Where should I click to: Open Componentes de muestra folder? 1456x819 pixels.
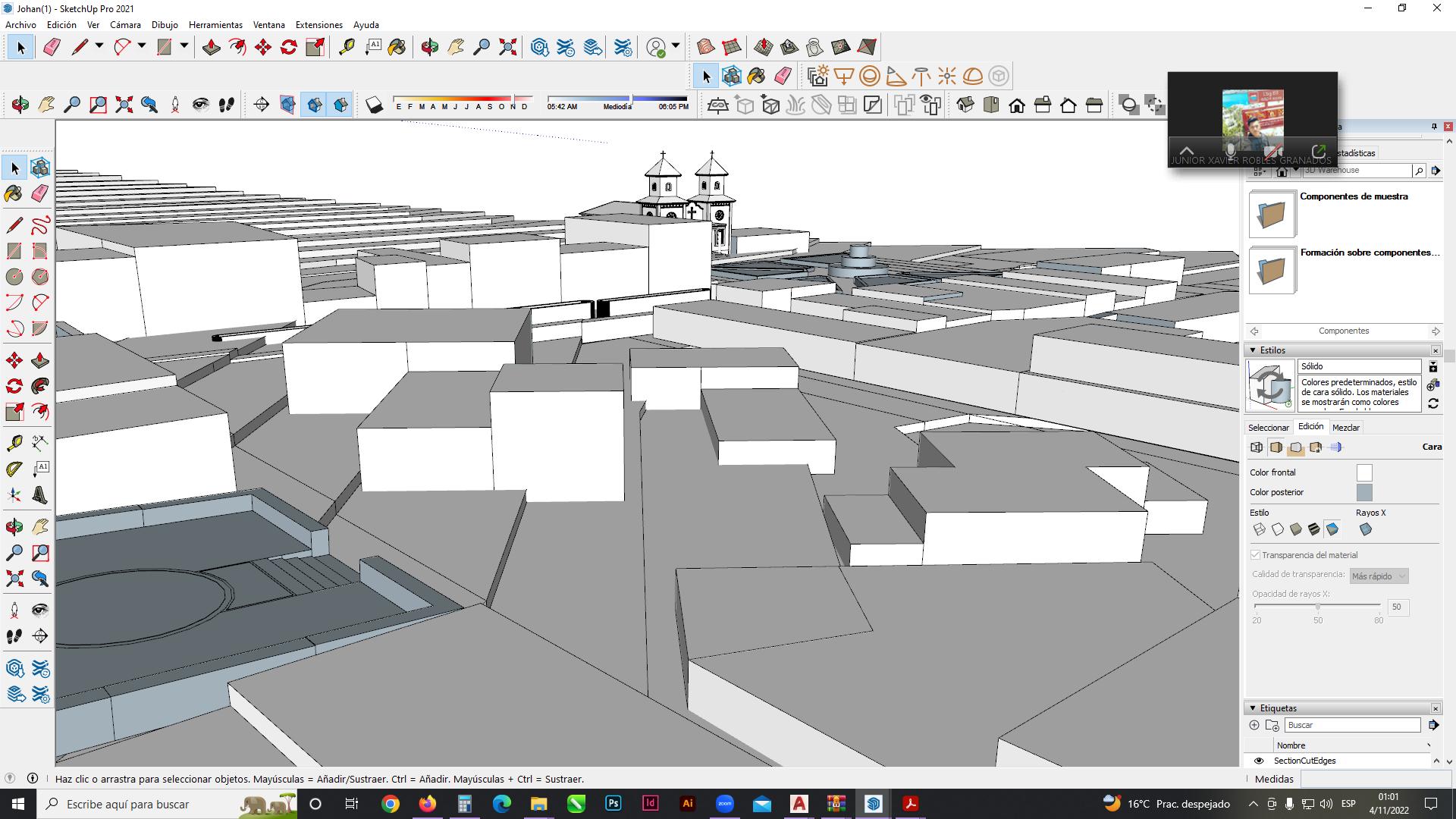[1272, 215]
